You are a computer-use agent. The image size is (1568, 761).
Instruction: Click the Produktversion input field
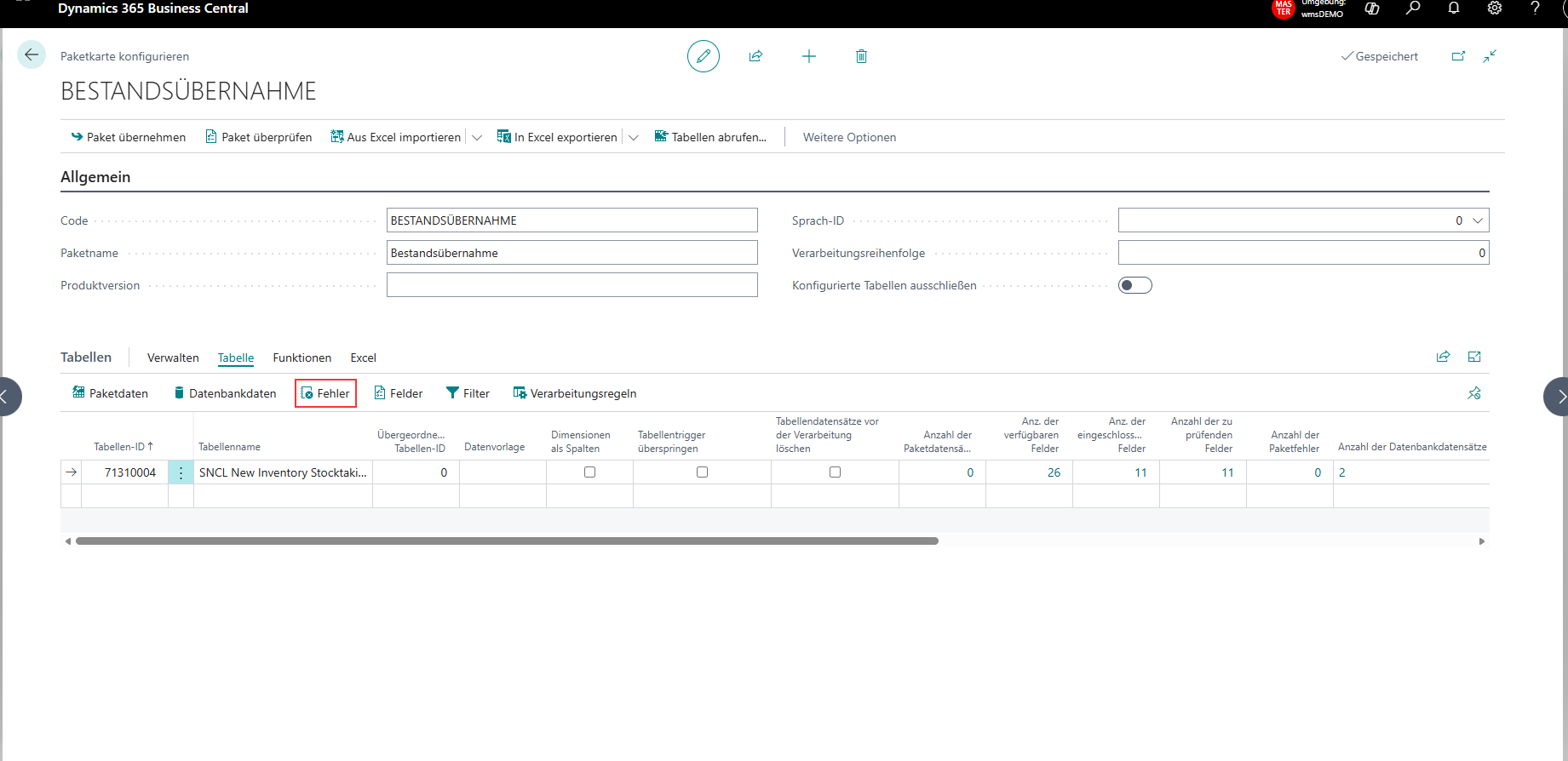click(x=571, y=285)
